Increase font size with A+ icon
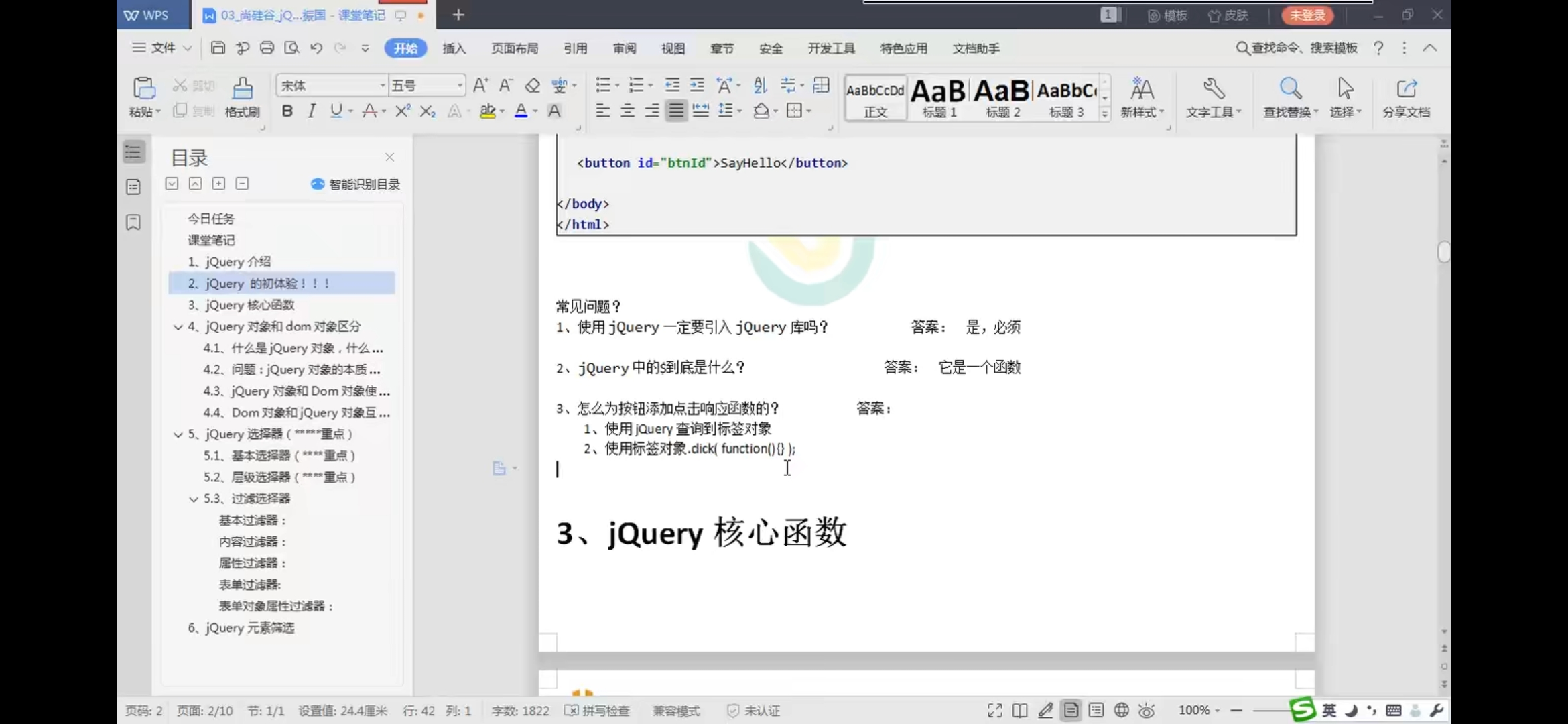The height and width of the screenshot is (724, 1568). 480,85
